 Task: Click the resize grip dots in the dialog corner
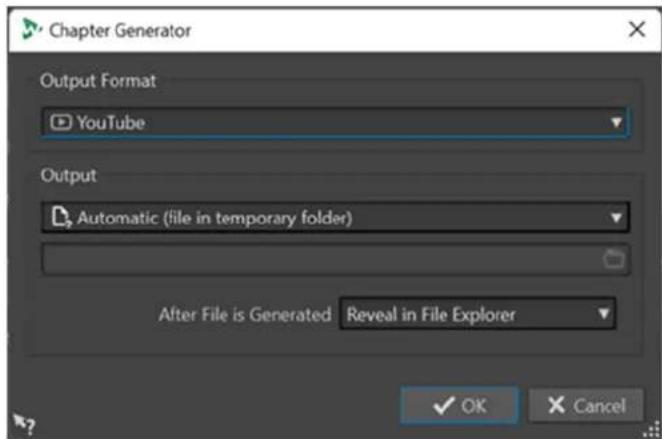pos(652,430)
